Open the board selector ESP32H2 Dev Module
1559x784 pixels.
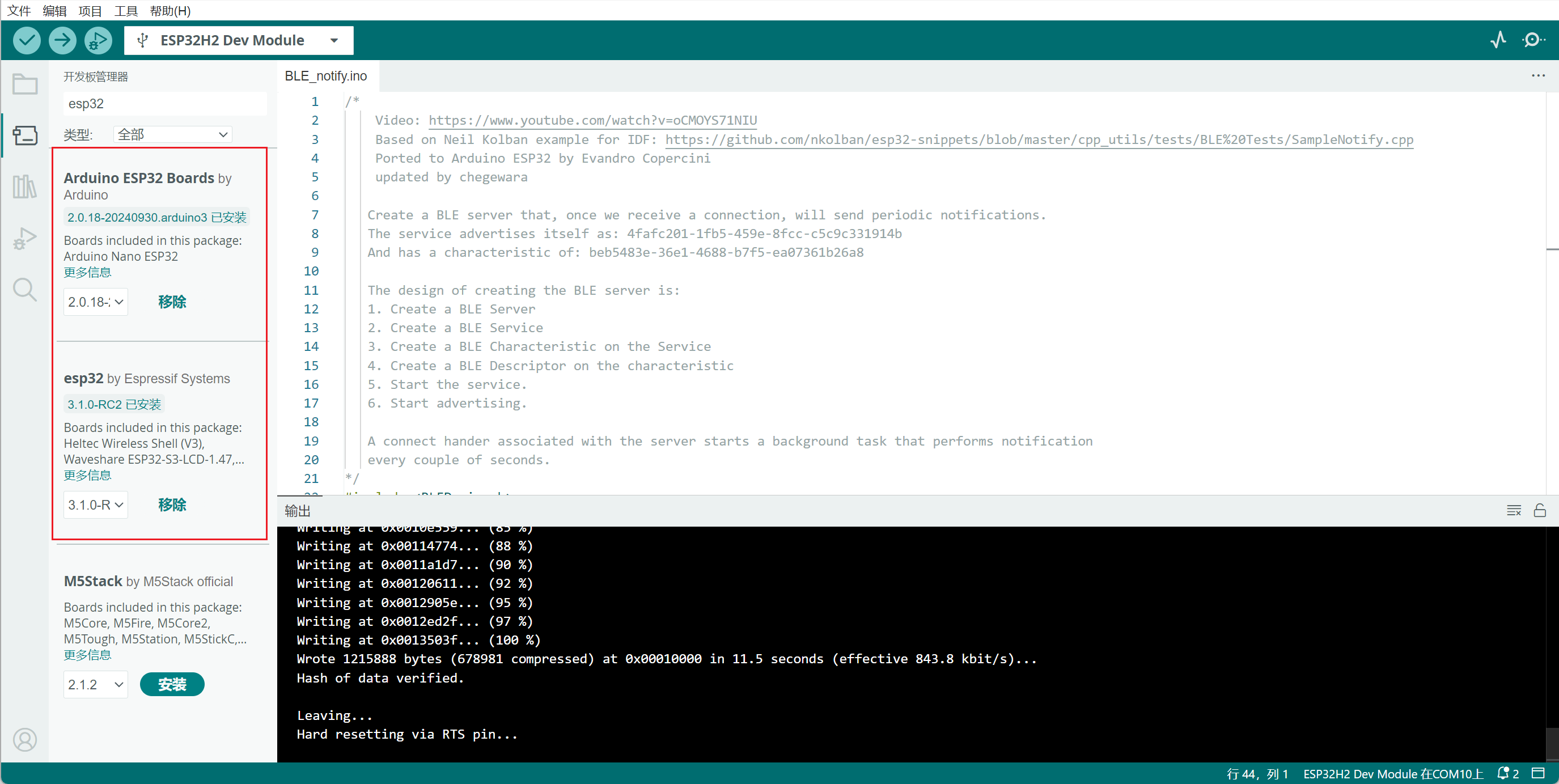[239, 41]
